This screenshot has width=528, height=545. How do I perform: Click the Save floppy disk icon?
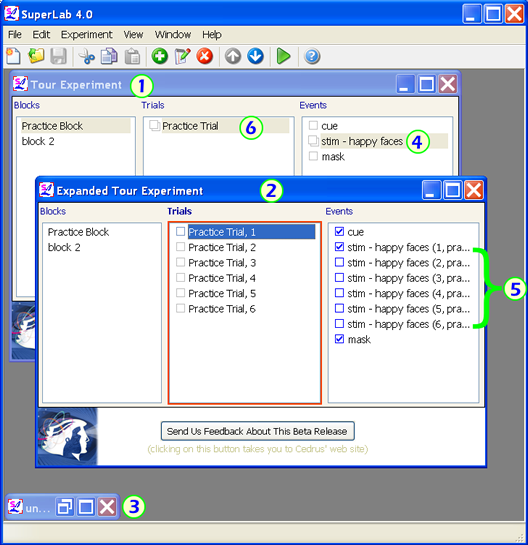tap(58, 56)
